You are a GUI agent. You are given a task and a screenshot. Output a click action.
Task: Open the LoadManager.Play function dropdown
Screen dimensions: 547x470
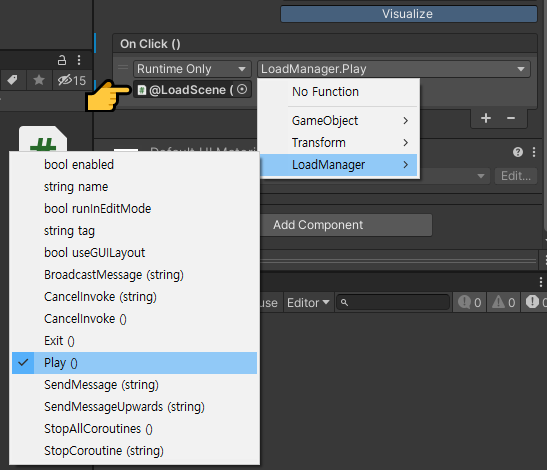(x=394, y=69)
